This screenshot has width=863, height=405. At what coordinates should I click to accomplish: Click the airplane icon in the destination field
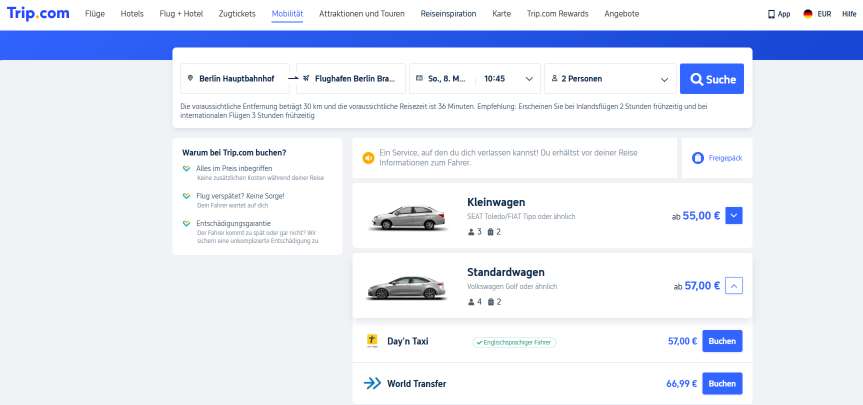(x=306, y=79)
